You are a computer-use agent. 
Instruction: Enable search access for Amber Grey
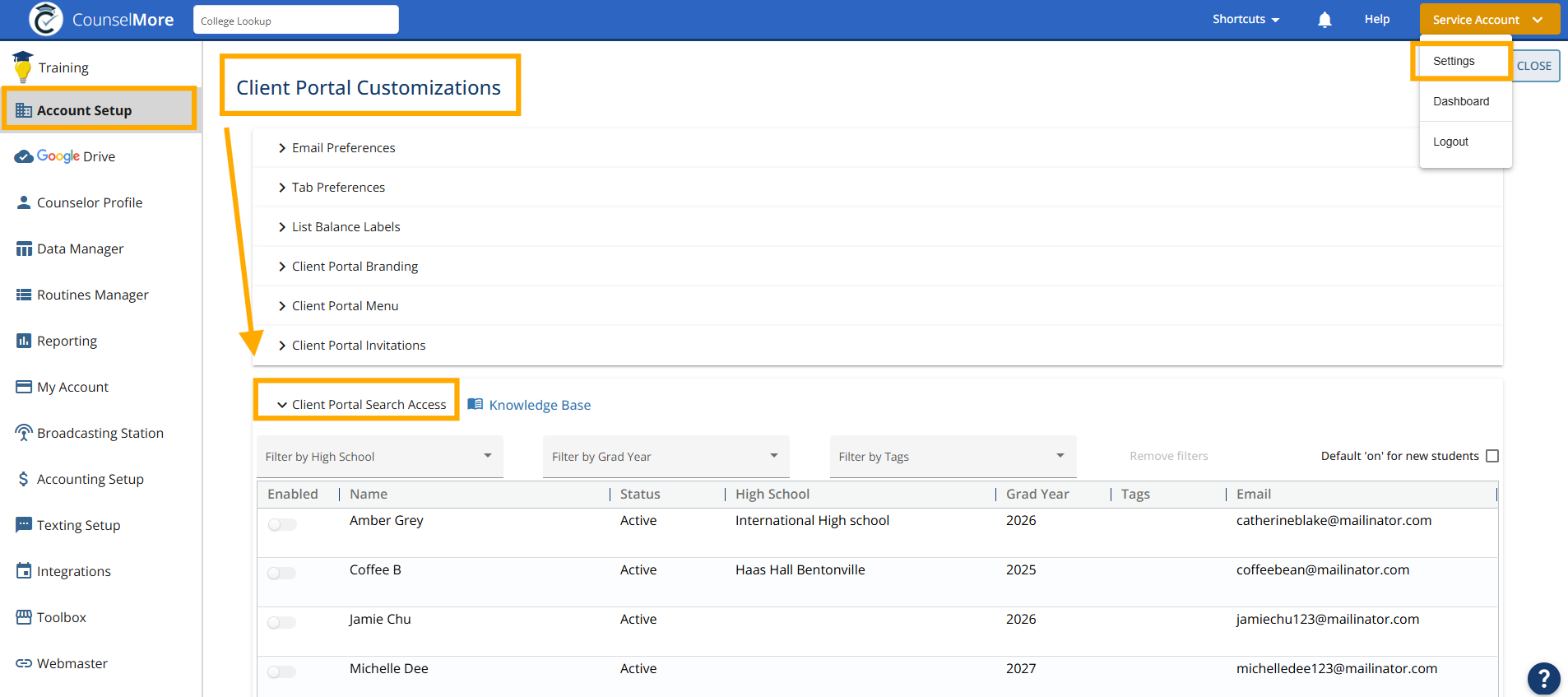click(281, 524)
